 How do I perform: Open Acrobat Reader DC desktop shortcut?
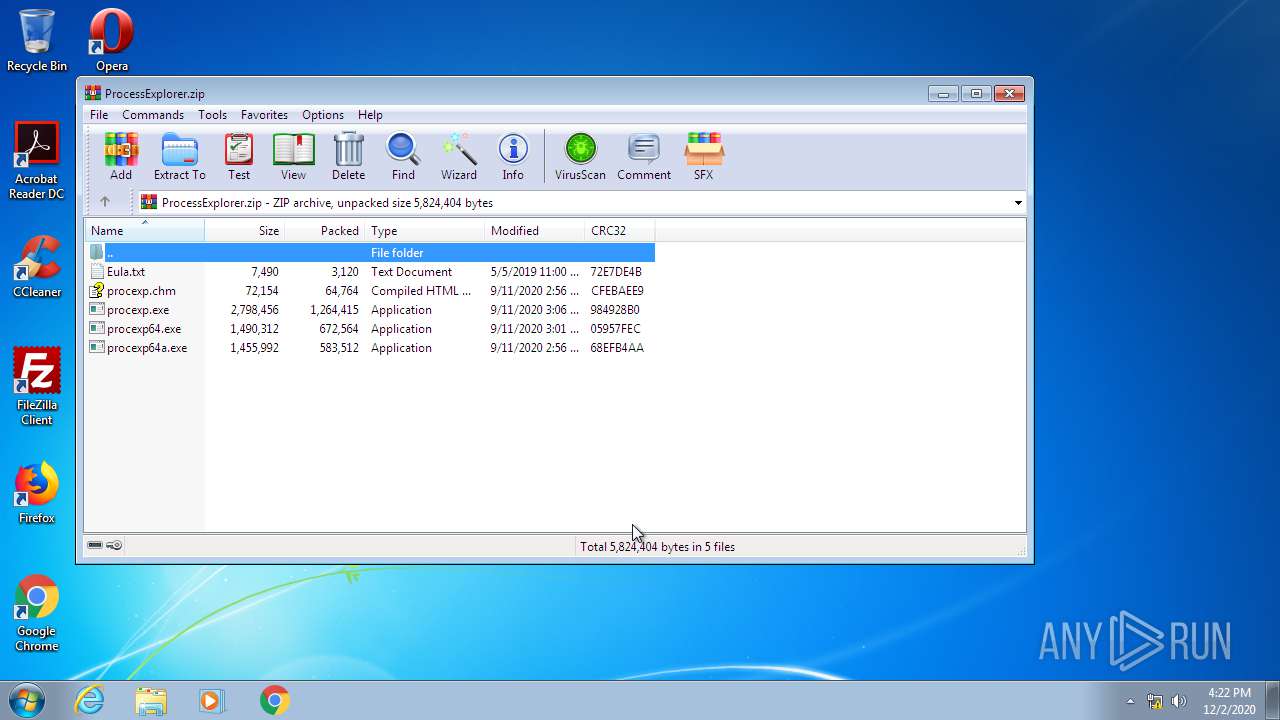[37, 161]
